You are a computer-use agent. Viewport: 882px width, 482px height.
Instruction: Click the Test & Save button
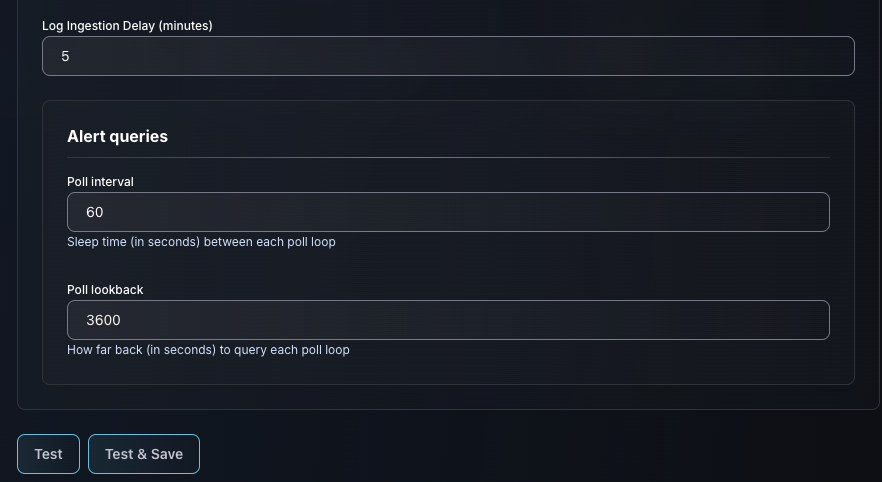click(x=144, y=454)
